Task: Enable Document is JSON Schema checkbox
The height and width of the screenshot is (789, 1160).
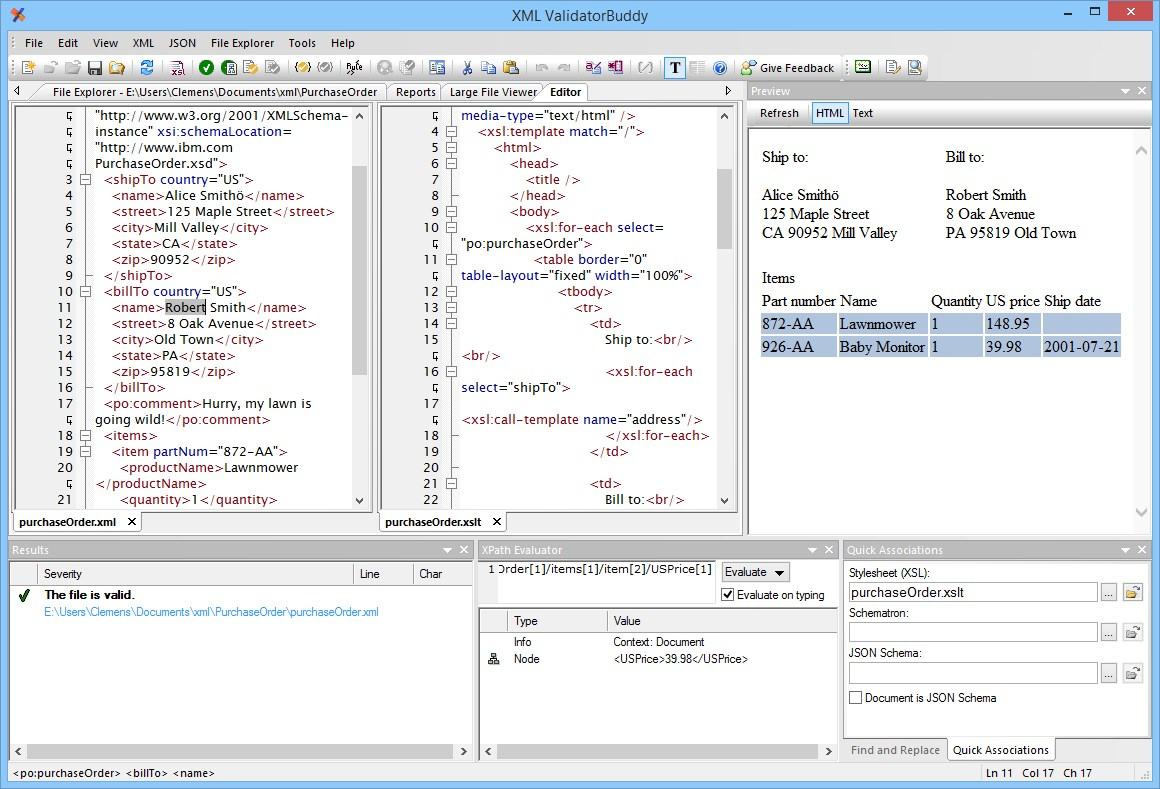Action: pyautogui.click(x=855, y=698)
